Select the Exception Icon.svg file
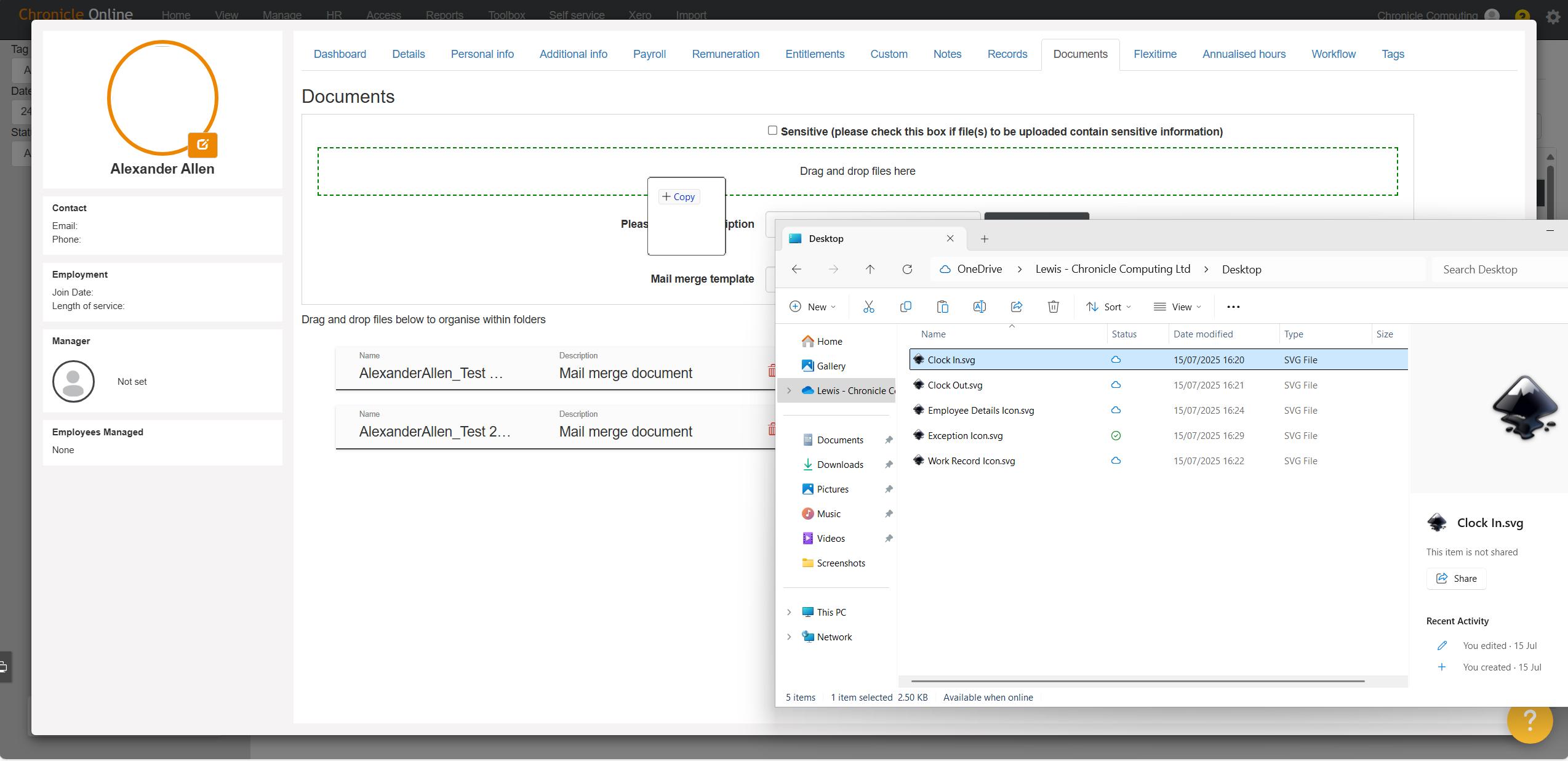Image resolution: width=1568 pixels, height=761 pixels. pos(965,435)
